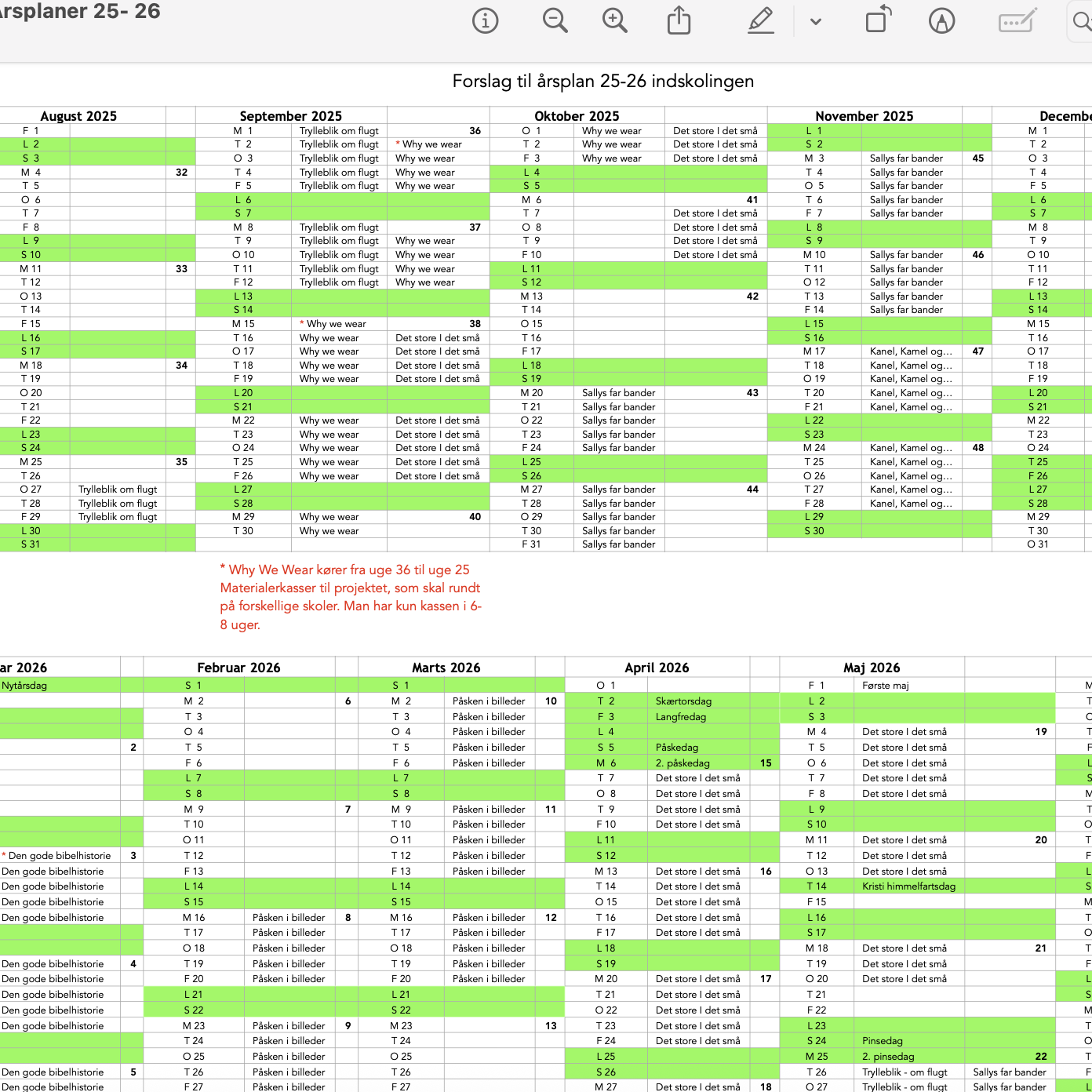Screen dimensions: 1092x1092
Task: Select 'Sallys far bander' on Maj T 26
Action: point(1010,1072)
